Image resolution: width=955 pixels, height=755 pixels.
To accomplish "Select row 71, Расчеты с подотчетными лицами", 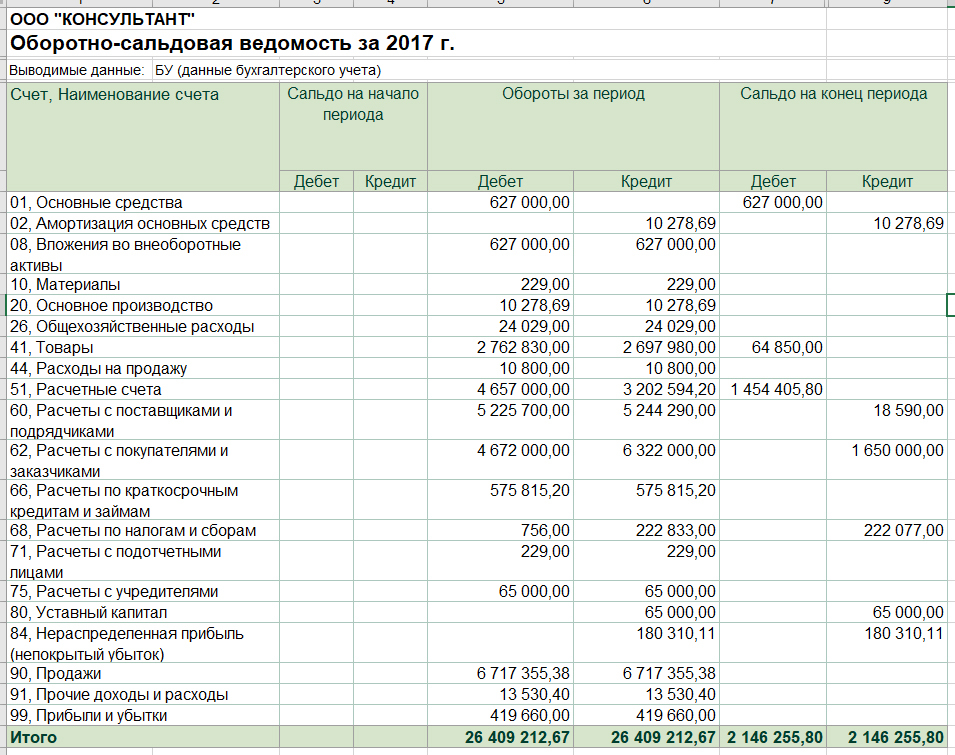I will click(478, 561).
